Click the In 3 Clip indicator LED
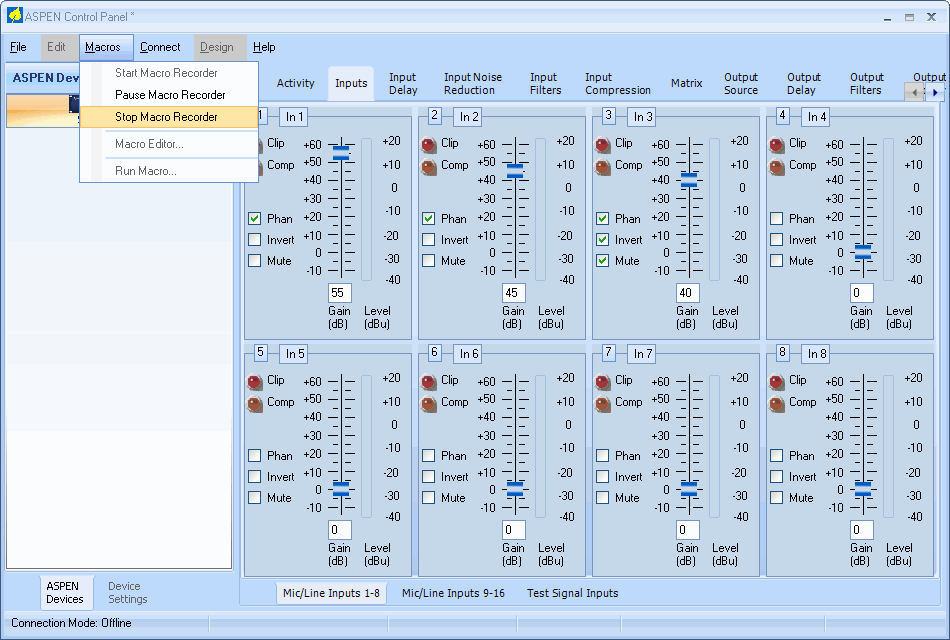Screen dimensions: 950x640 [x=603, y=145]
